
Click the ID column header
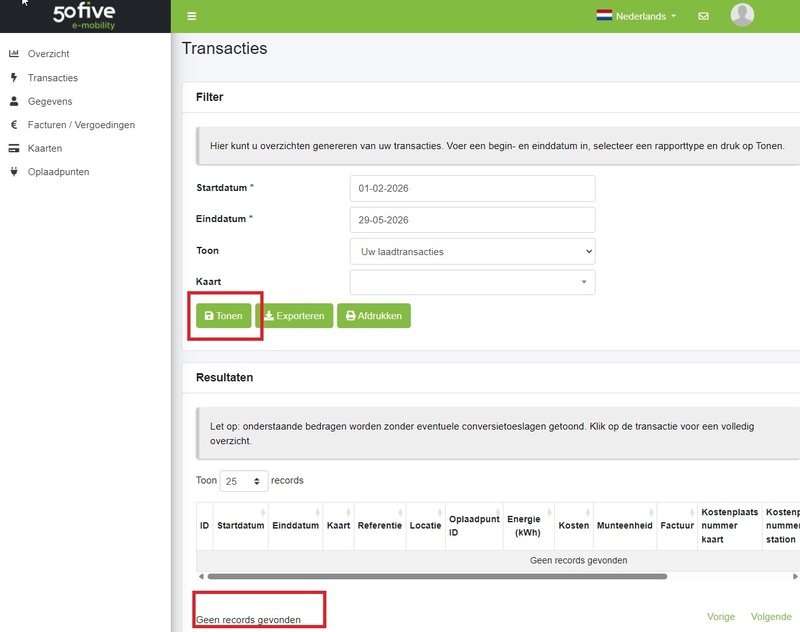pos(205,525)
